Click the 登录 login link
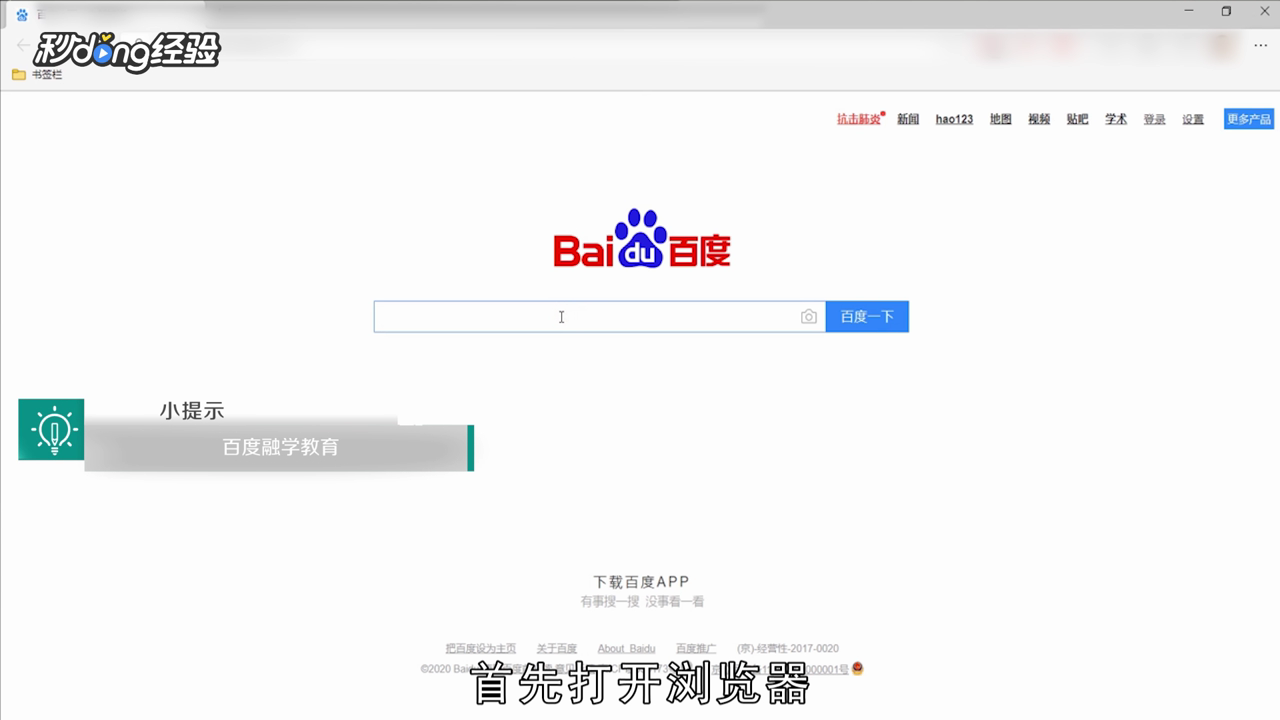This screenshot has height=720, width=1280. click(1155, 119)
